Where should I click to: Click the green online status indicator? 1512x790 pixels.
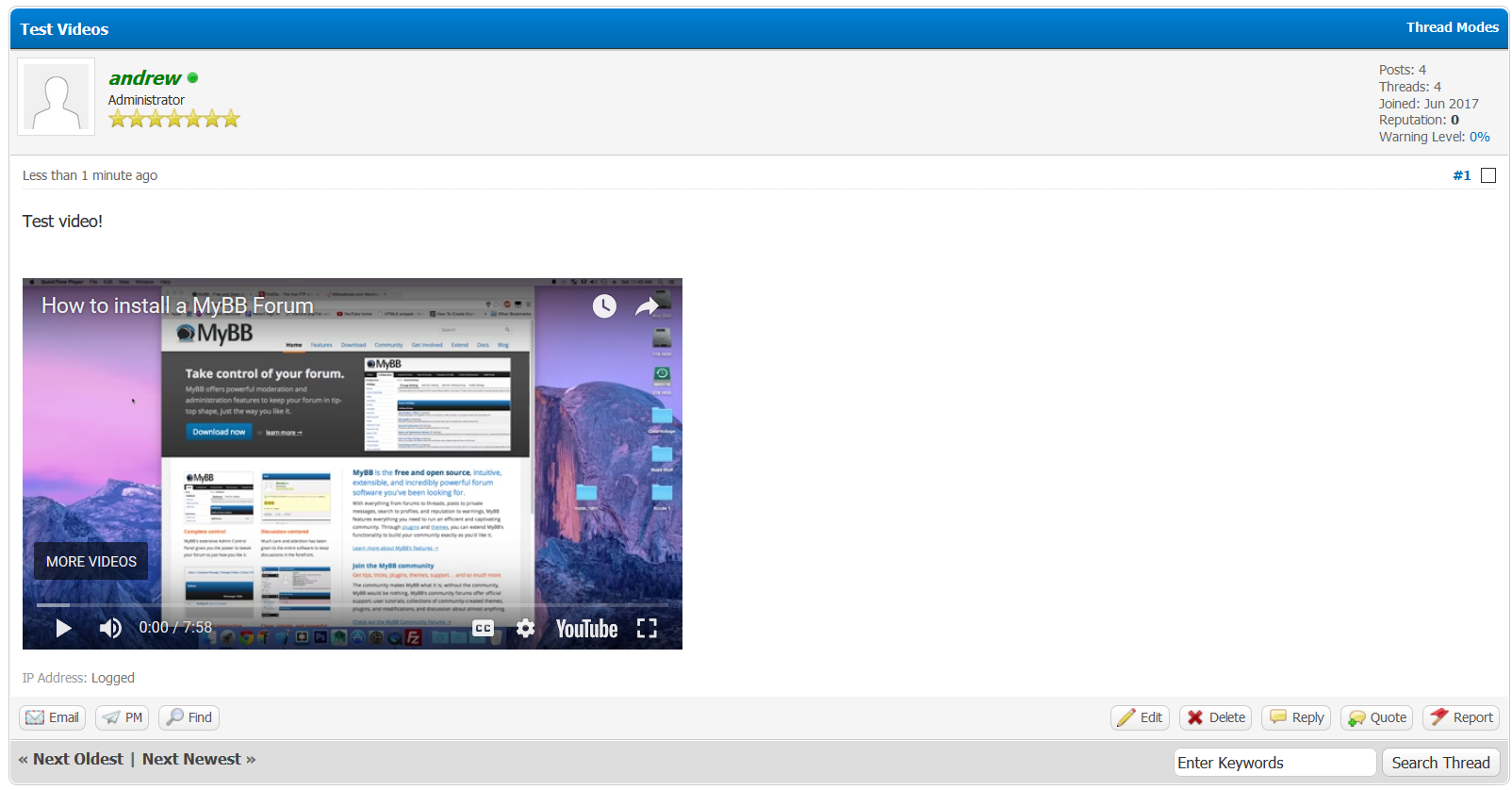pyautogui.click(x=193, y=78)
